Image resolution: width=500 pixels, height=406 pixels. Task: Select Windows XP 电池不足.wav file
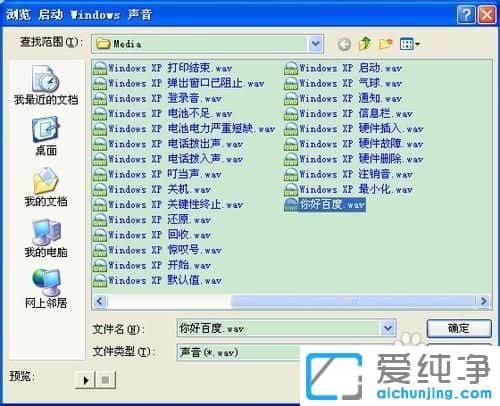coord(162,114)
